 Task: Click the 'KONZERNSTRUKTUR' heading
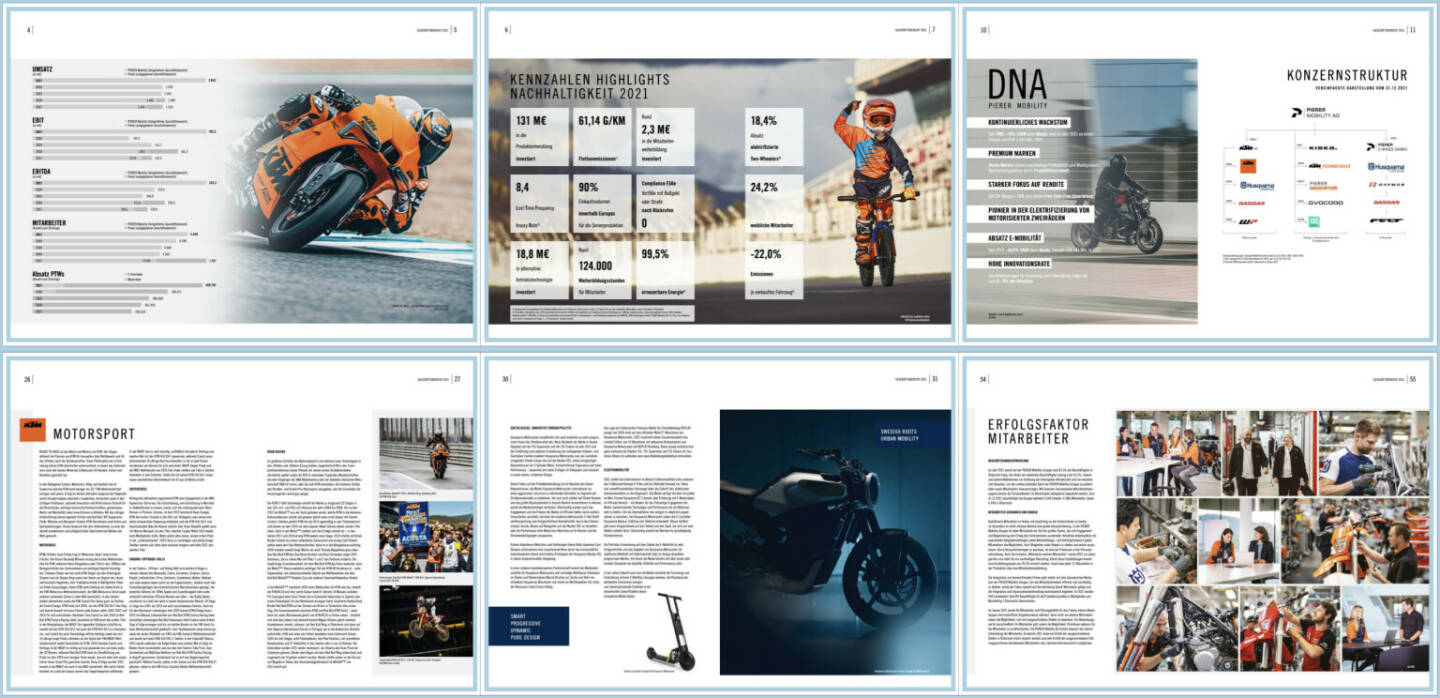[1347, 75]
